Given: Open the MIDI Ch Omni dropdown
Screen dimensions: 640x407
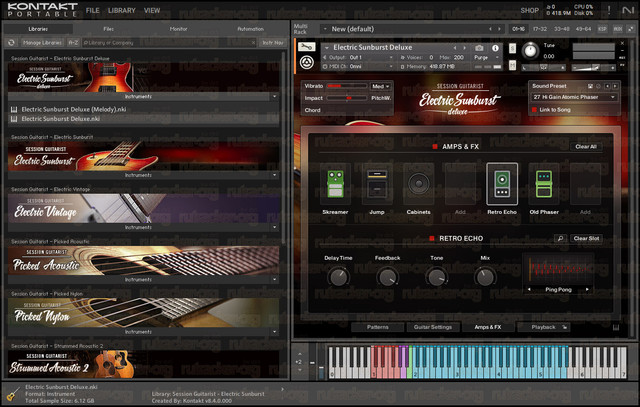Looking at the screenshot, I should pos(358,66).
